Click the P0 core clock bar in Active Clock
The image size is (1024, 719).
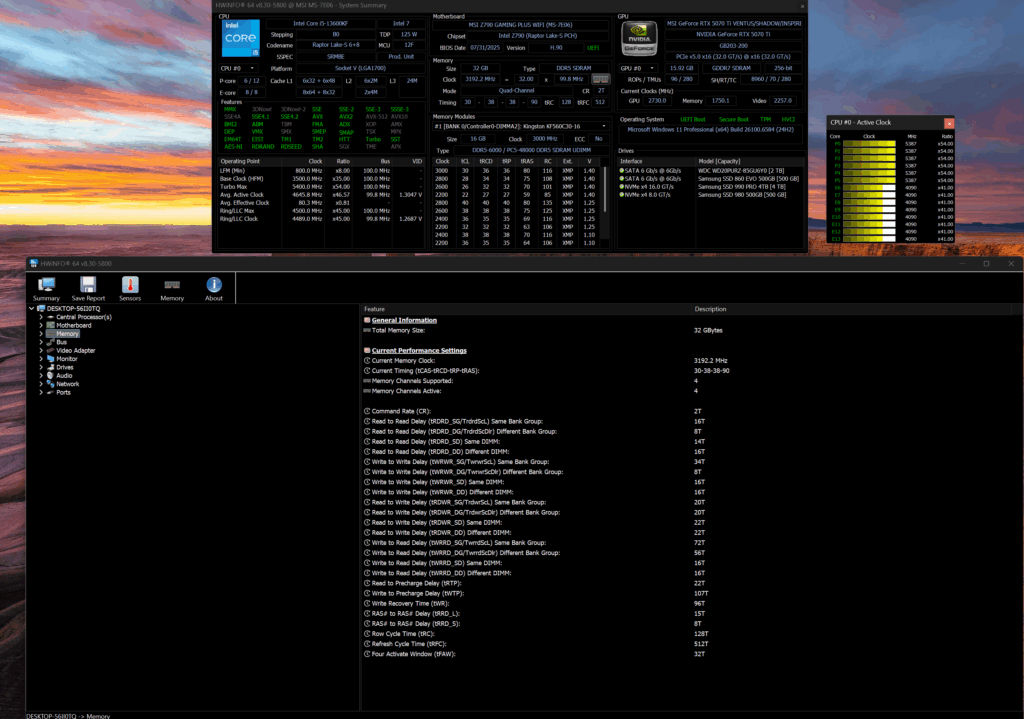869,144
